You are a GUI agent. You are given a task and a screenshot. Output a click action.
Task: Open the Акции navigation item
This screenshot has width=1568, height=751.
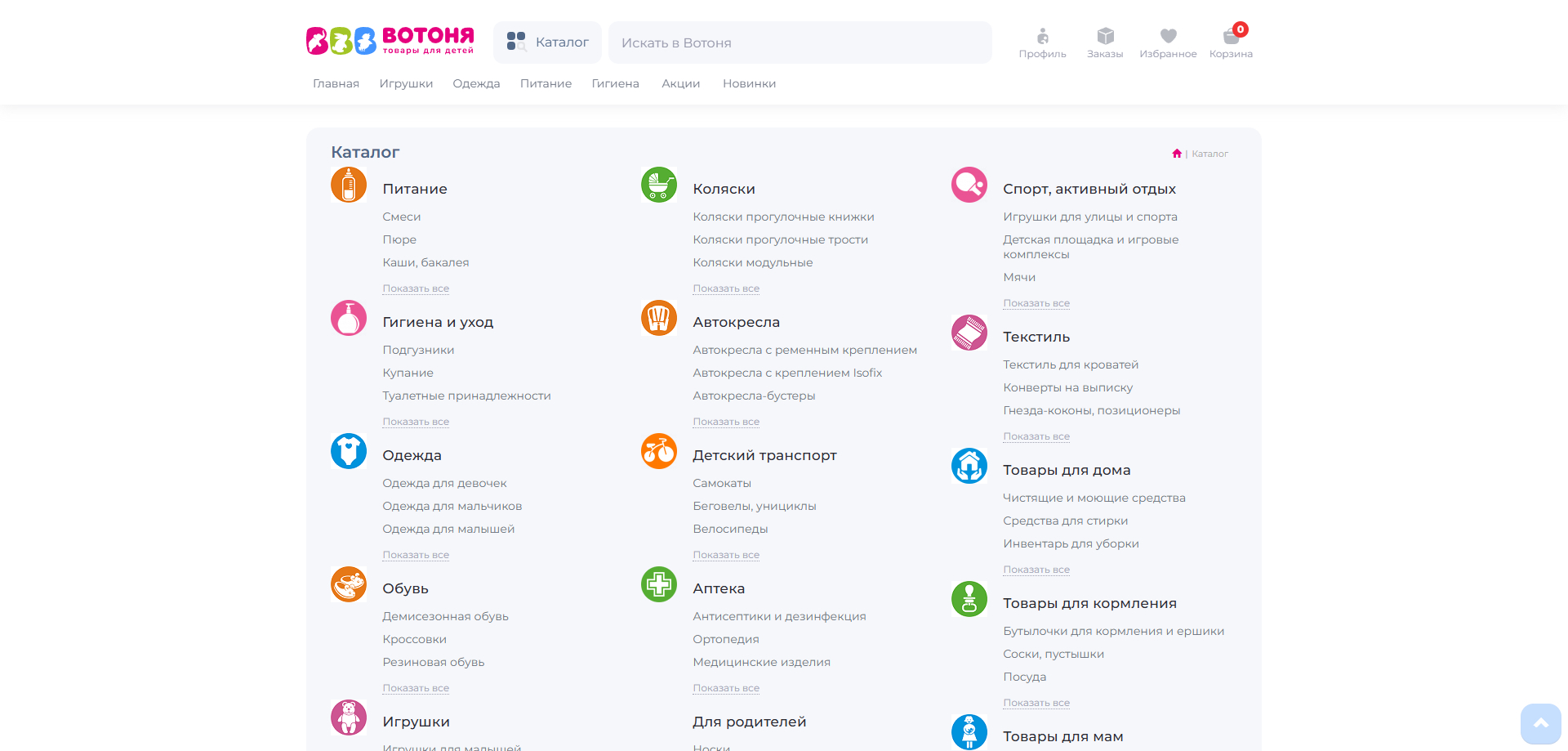[x=680, y=83]
